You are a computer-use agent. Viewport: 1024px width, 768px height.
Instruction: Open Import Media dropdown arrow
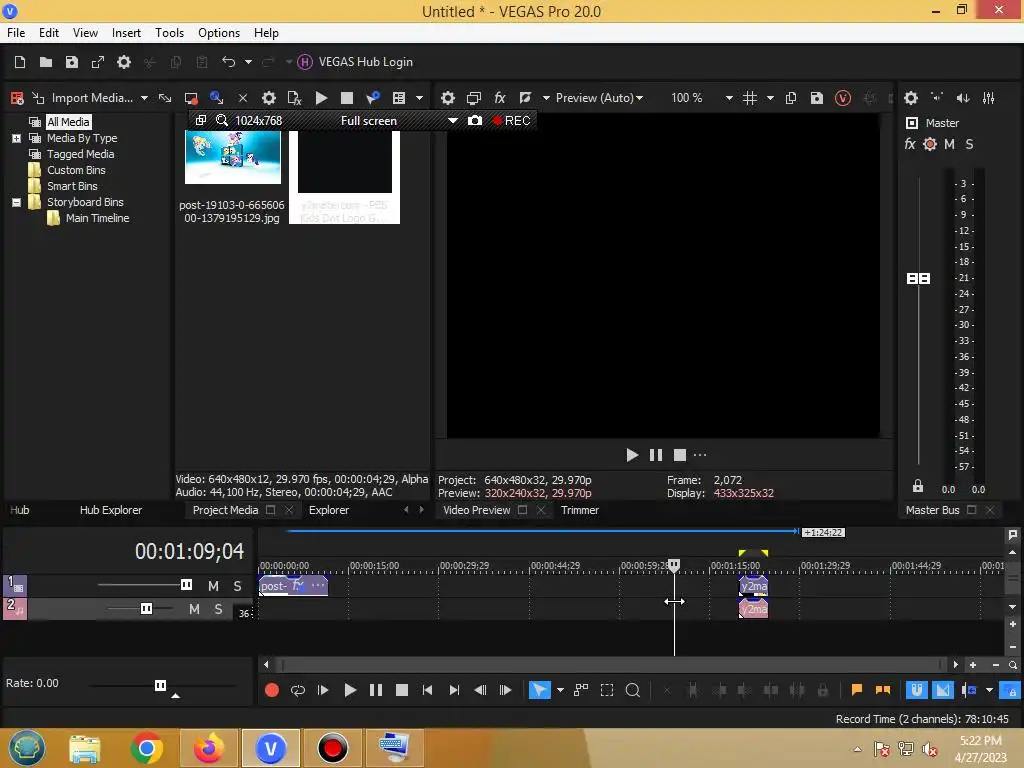(x=144, y=98)
